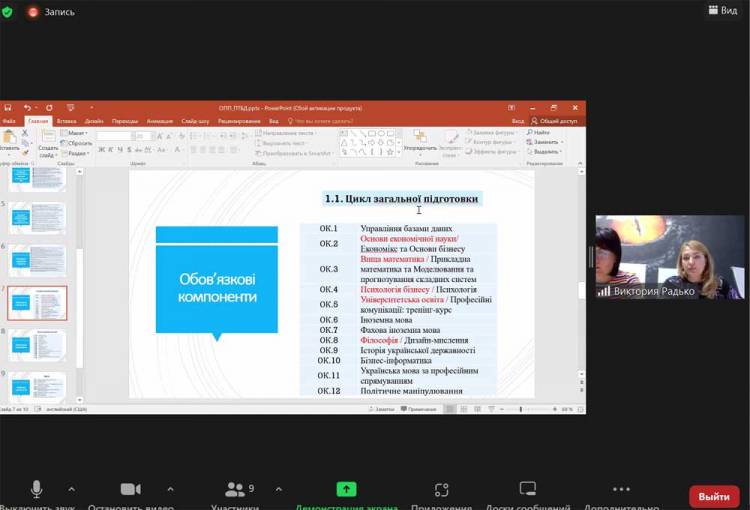
Task: Click the red Выйти button
Action: [x=714, y=496]
